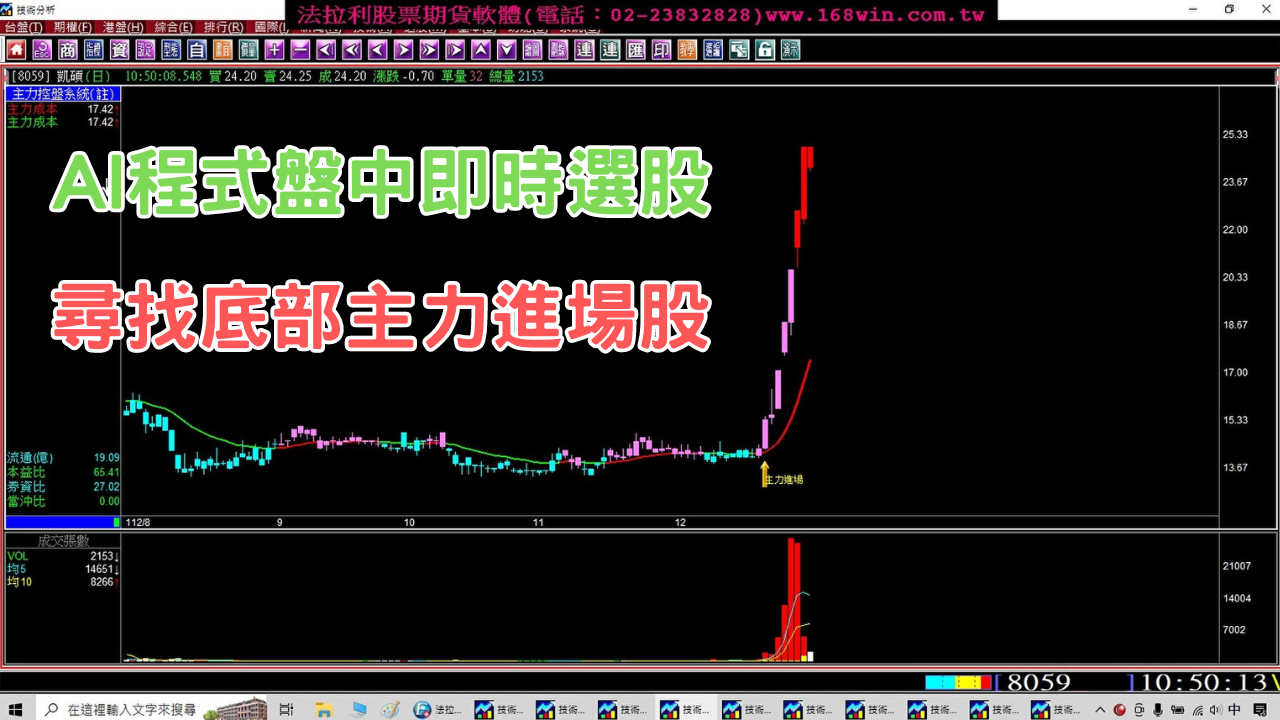
Task: Open the 台盤(T) menu
Action: [22, 28]
